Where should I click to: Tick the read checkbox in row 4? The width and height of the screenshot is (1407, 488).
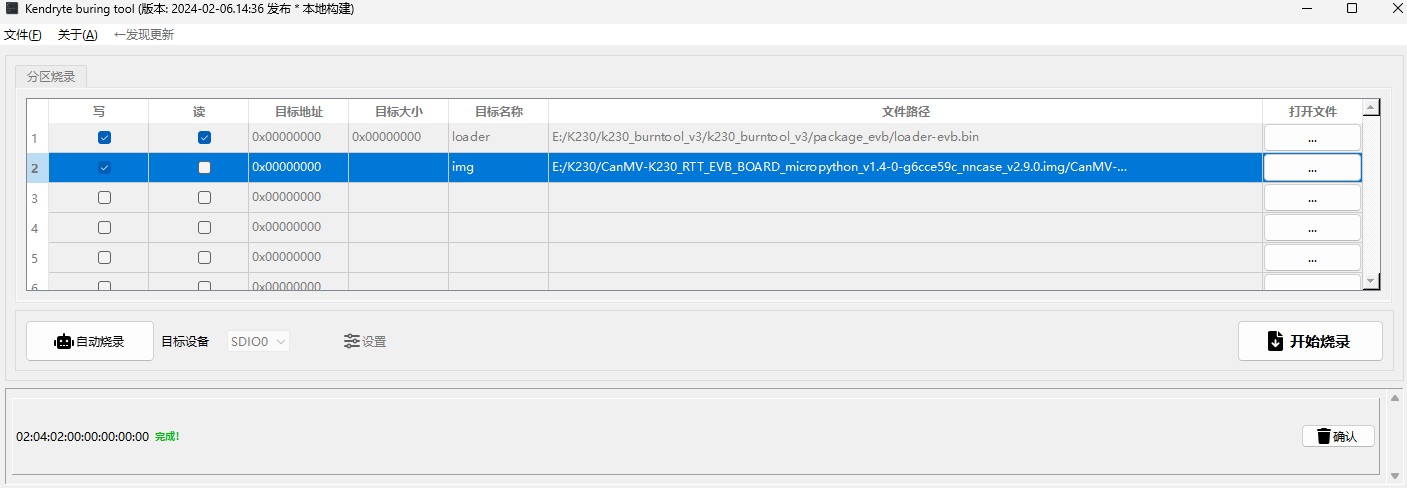[204, 227]
